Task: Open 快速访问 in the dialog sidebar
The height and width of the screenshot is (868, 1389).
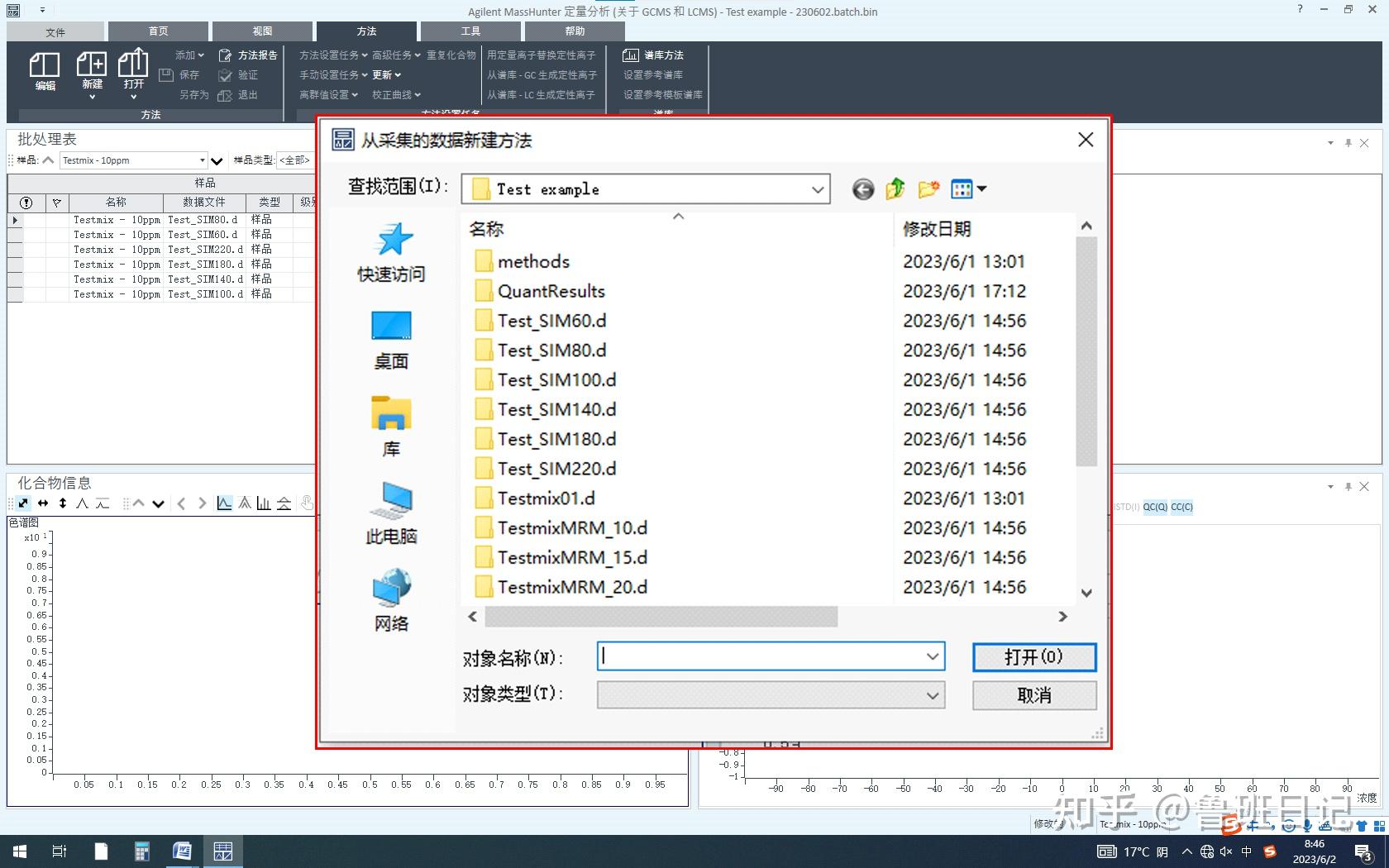Action: (x=392, y=252)
